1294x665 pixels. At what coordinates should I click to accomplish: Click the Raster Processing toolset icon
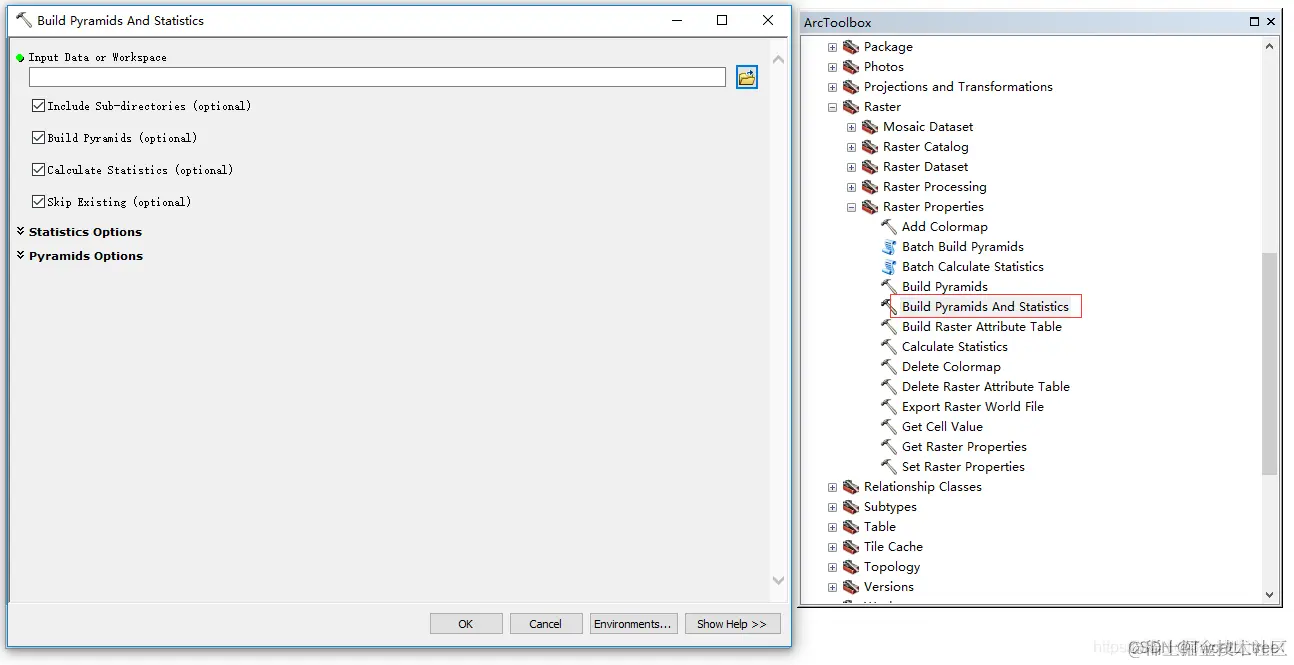pyautogui.click(x=870, y=187)
